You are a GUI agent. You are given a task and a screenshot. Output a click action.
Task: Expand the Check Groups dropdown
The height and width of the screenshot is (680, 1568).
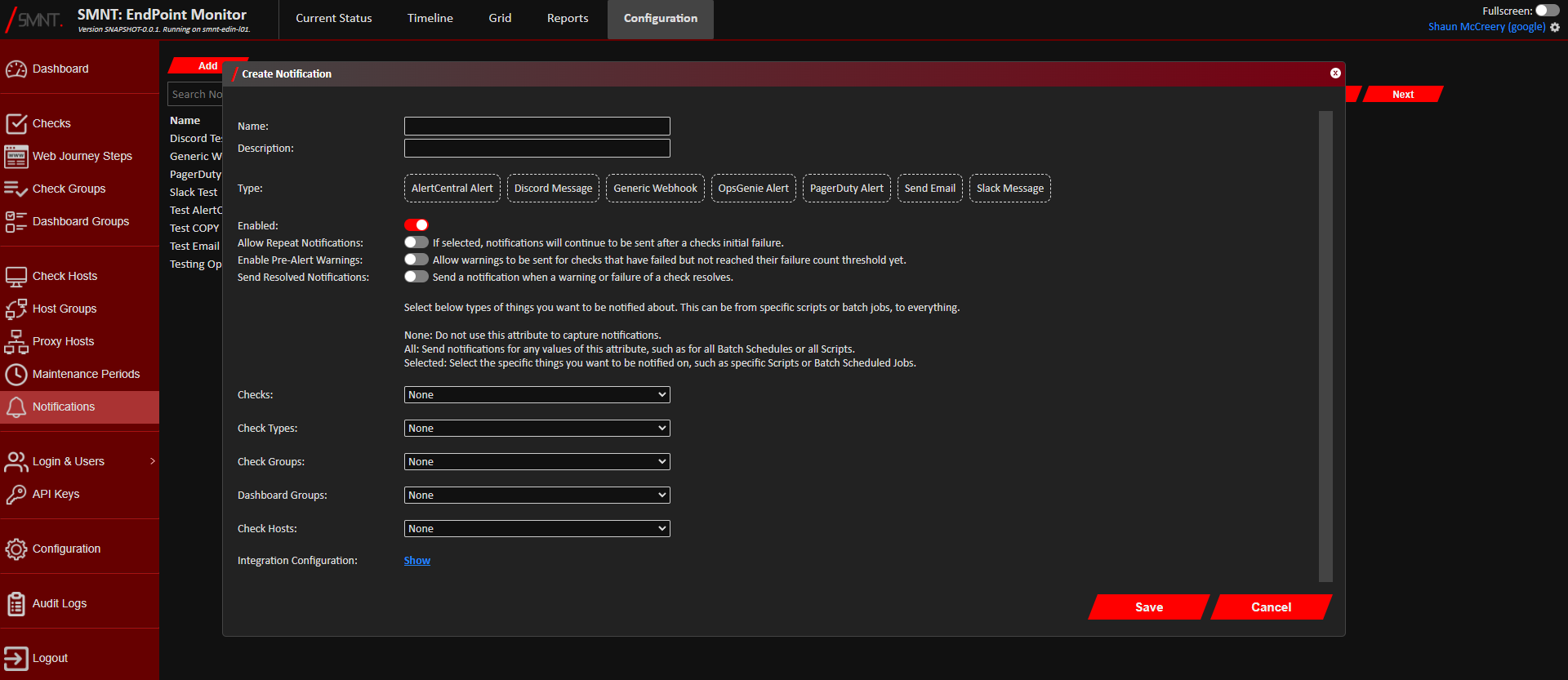click(x=537, y=462)
